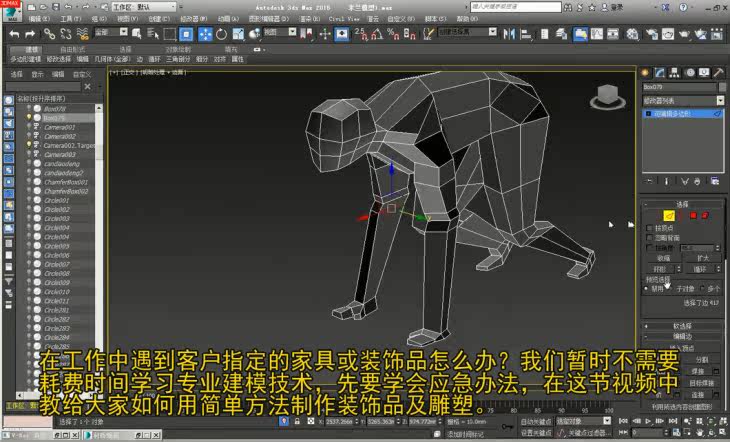
Task: Switch to Create command panel tab
Action: [x=645, y=72]
